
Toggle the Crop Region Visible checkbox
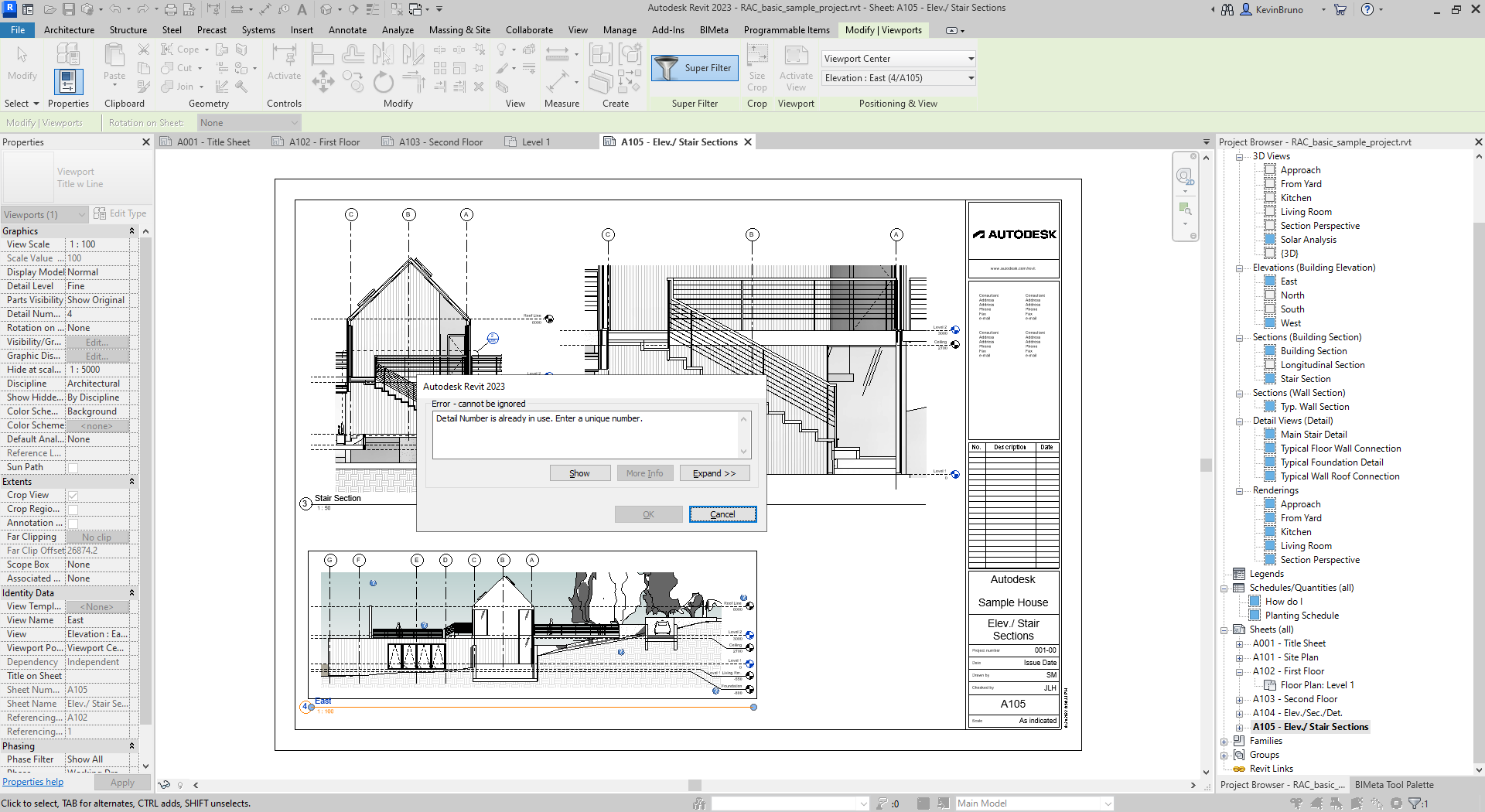point(73,509)
